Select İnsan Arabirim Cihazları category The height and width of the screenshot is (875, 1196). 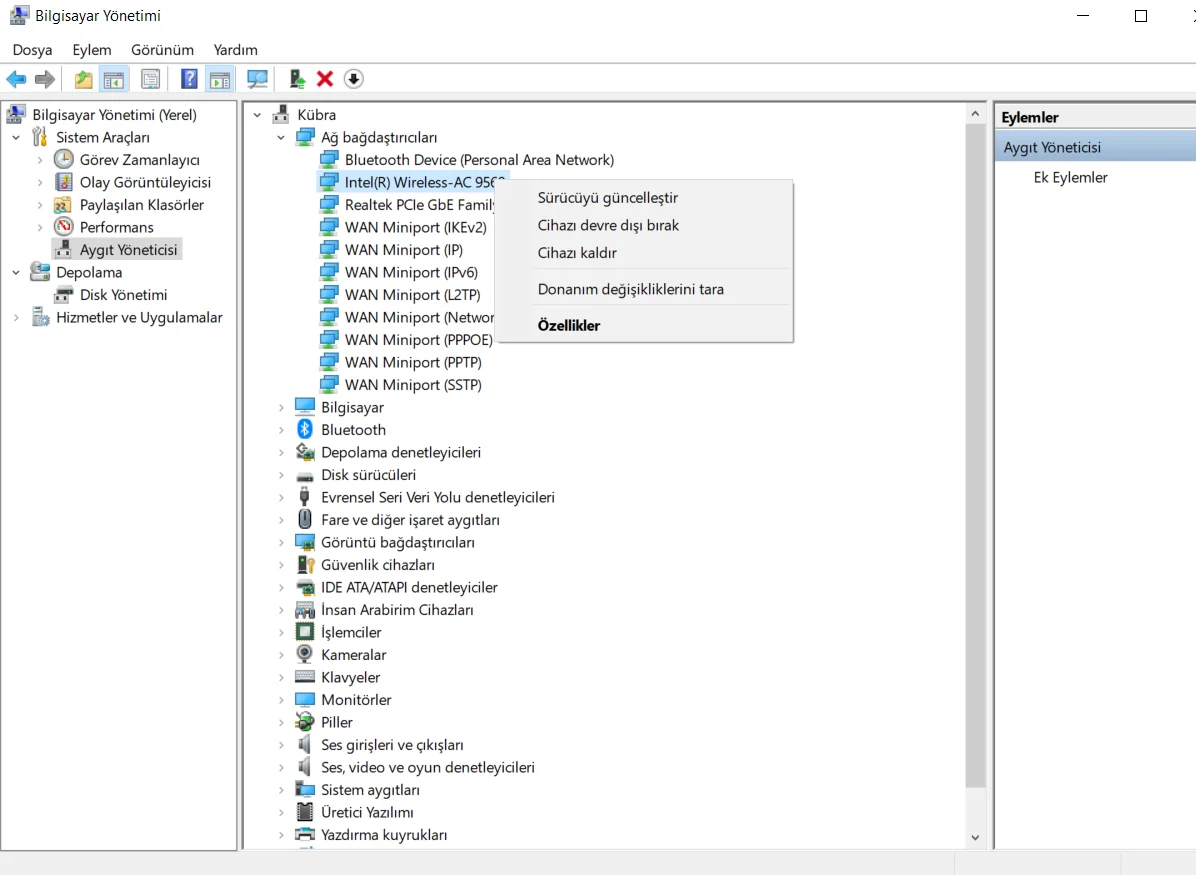point(397,610)
